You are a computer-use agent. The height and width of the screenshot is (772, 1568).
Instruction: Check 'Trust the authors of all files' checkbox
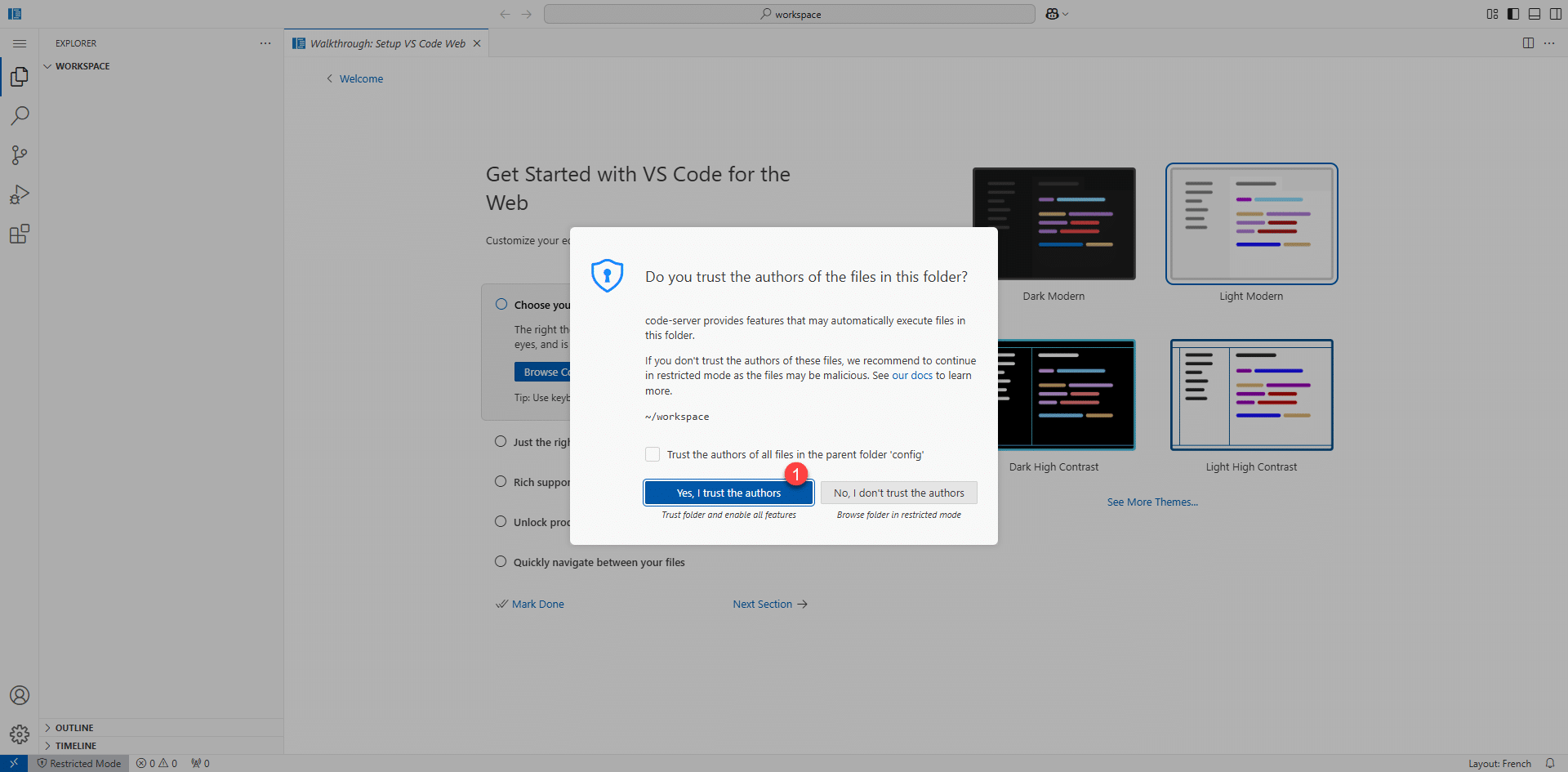point(653,454)
